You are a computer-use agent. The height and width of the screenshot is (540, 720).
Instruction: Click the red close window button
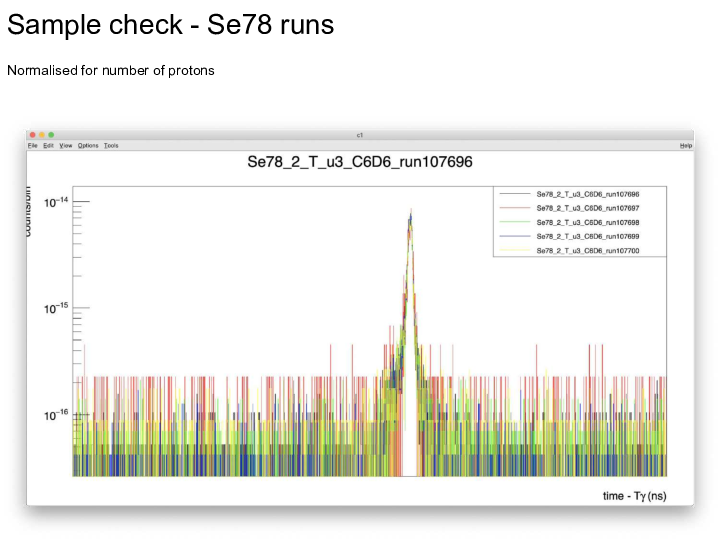(32, 134)
